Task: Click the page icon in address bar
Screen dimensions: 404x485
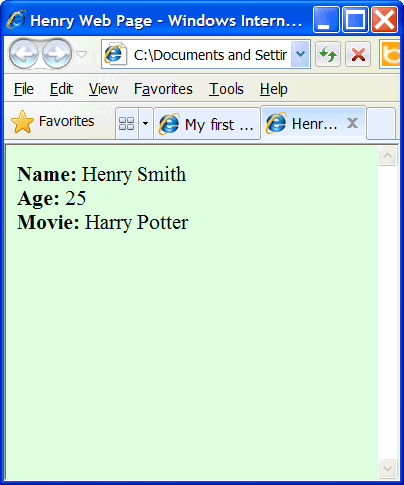Action: click(115, 54)
